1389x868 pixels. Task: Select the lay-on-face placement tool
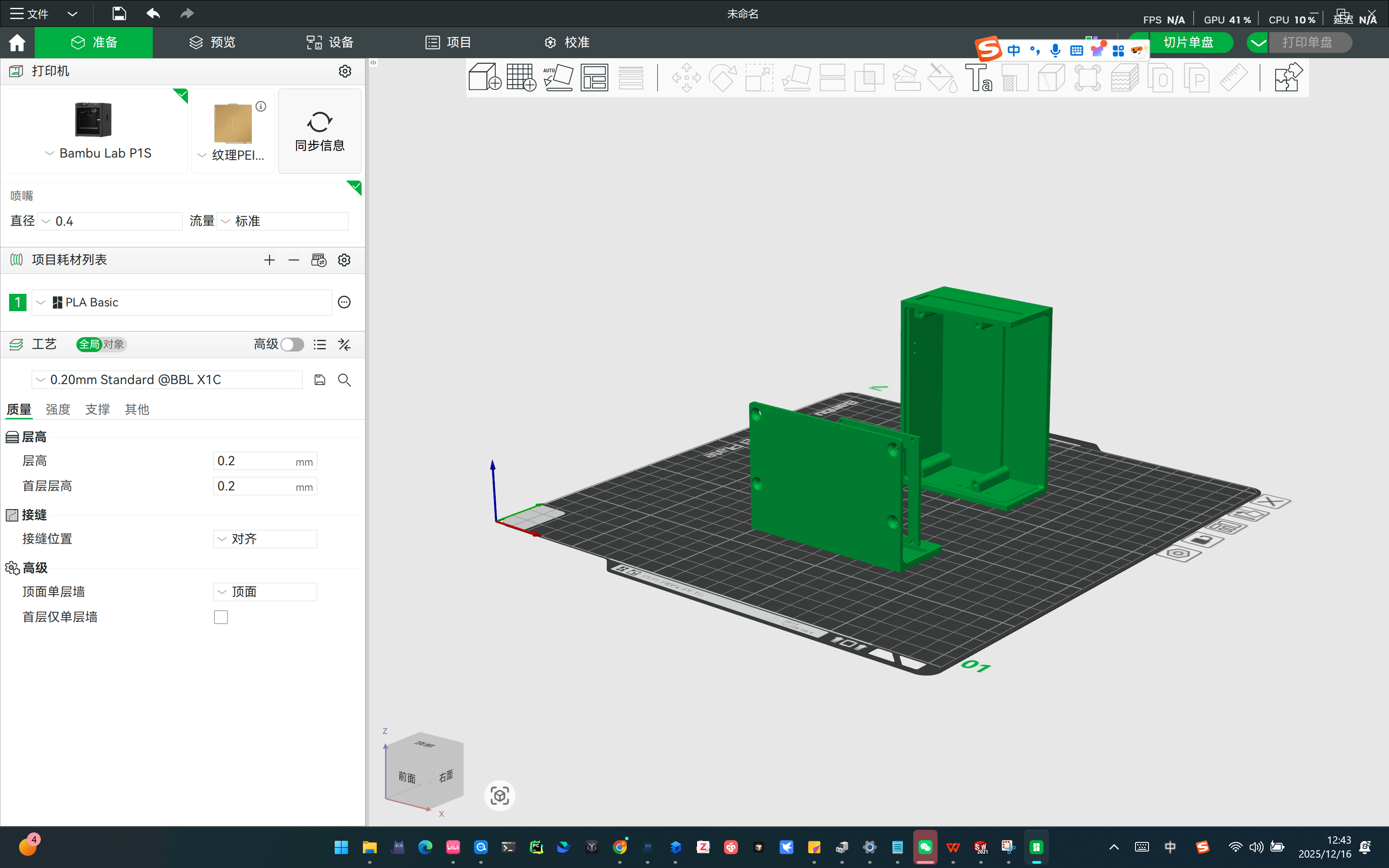point(797,78)
